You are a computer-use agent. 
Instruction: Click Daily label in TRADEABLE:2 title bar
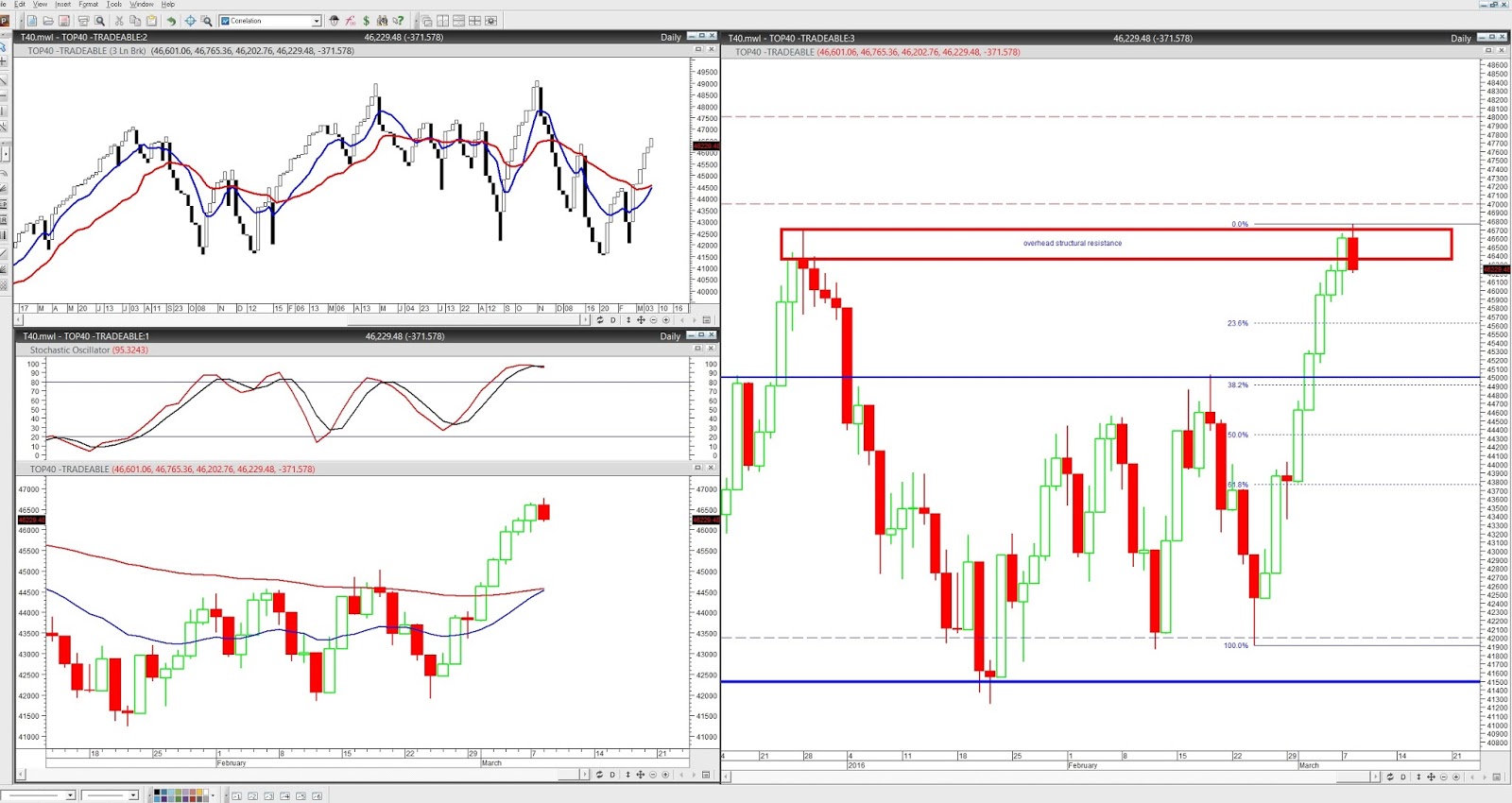coord(671,38)
